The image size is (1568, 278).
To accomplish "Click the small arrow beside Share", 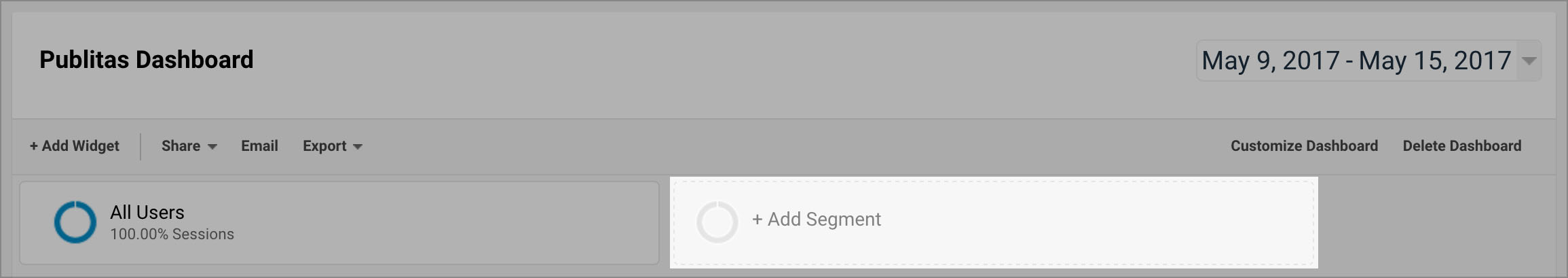I will pos(212,147).
